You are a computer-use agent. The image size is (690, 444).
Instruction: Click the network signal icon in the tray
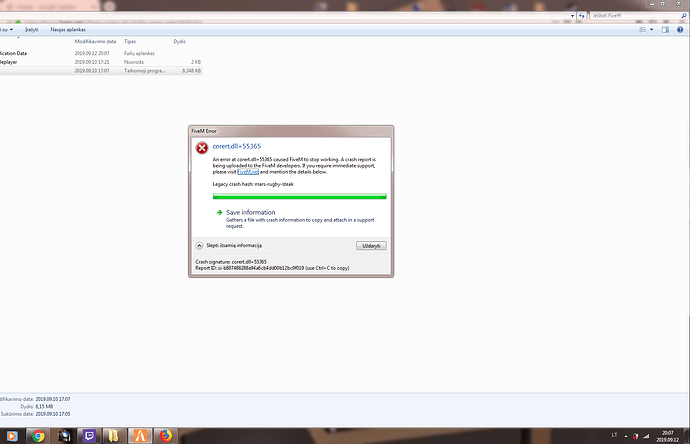click(646, 436)
